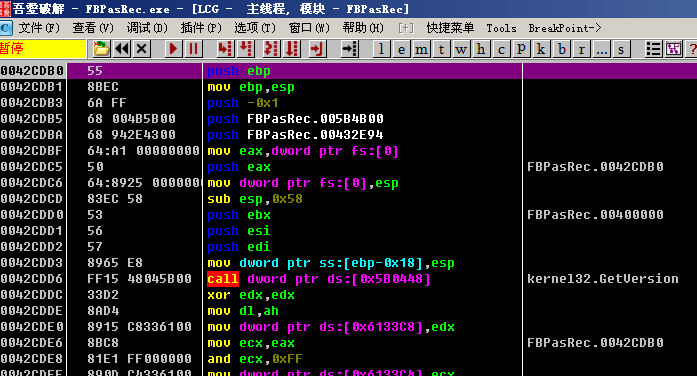This screenshot has height=376, width=697.
Task: Click the Trace Over toolbar icon
Action: tap(292, 48)
